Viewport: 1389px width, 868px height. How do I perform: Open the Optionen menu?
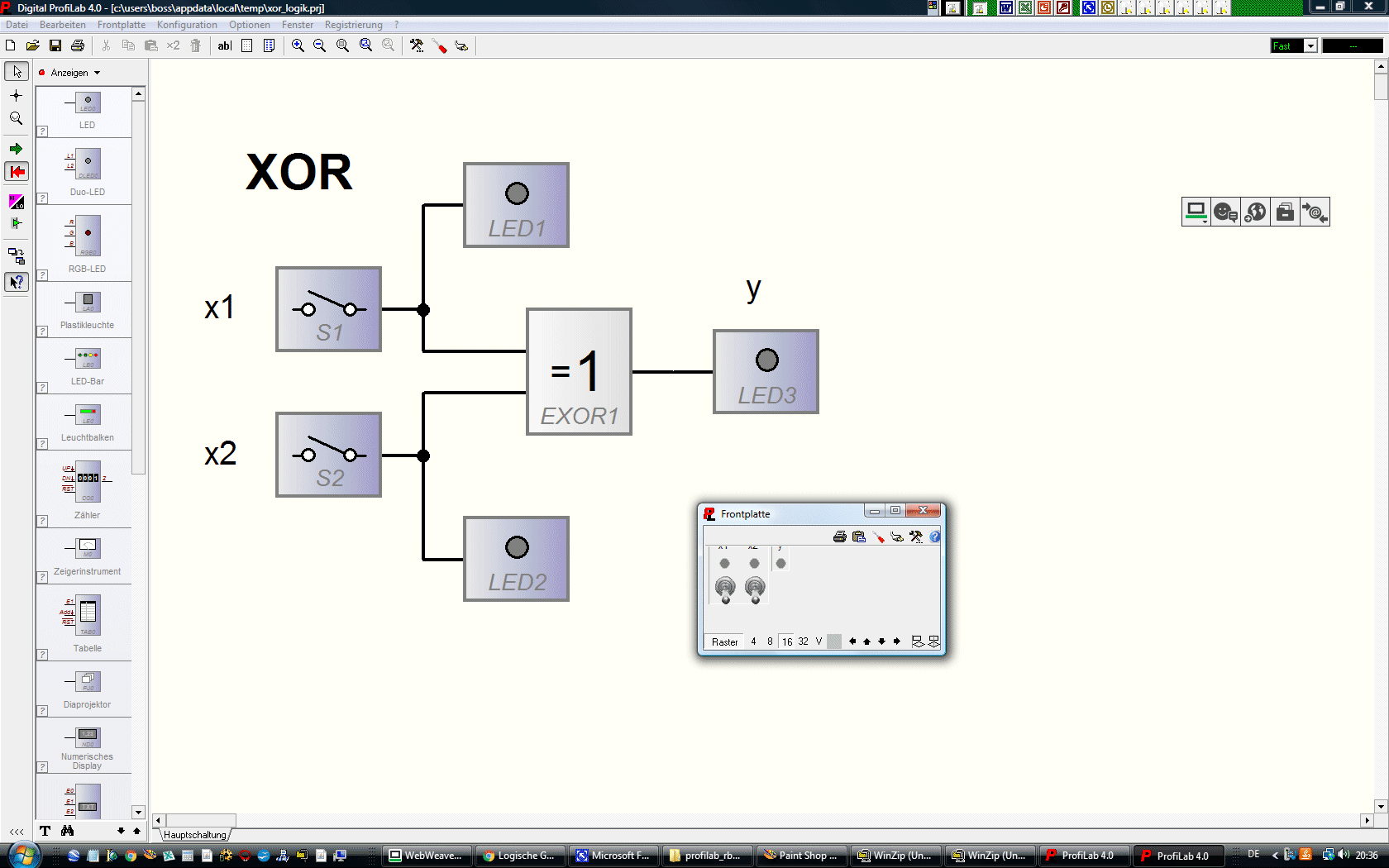(x=250, y=25)
